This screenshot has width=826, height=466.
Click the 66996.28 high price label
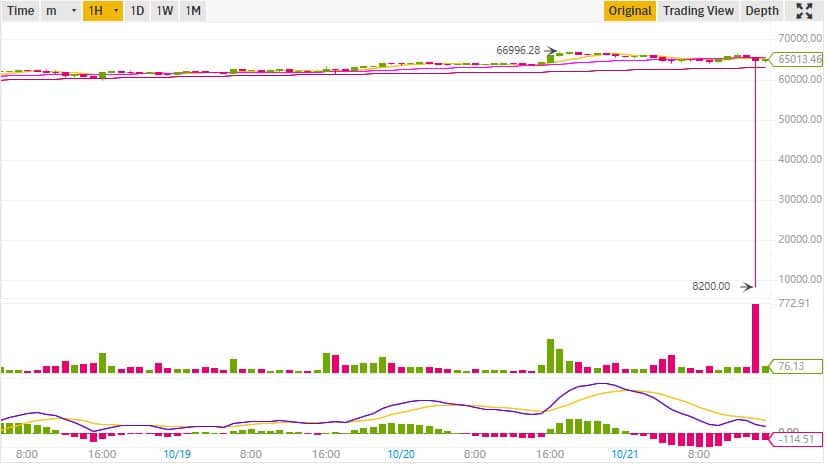tap(518, 51)
